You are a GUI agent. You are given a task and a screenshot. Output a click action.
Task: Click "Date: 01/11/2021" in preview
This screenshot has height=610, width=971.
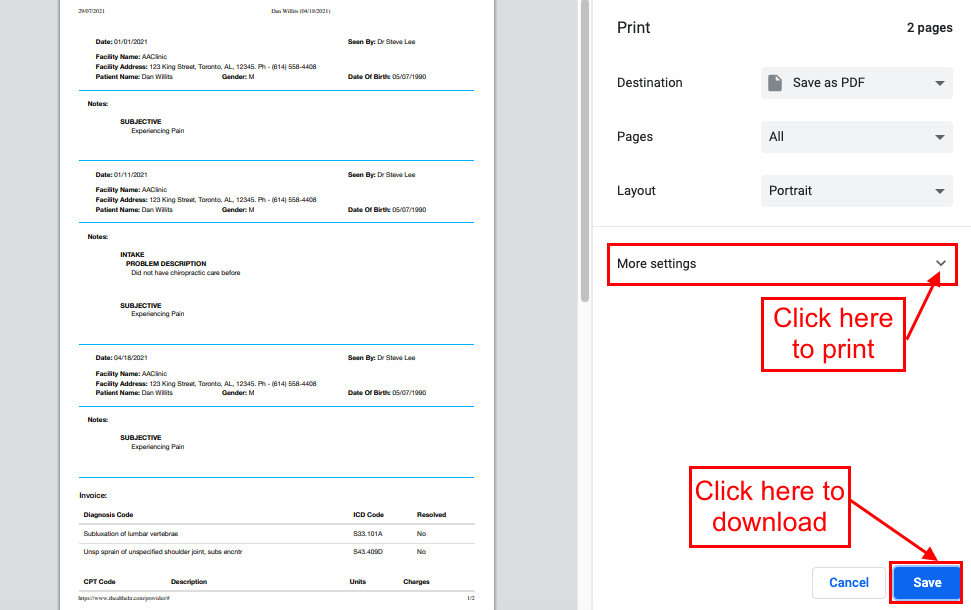121,175
